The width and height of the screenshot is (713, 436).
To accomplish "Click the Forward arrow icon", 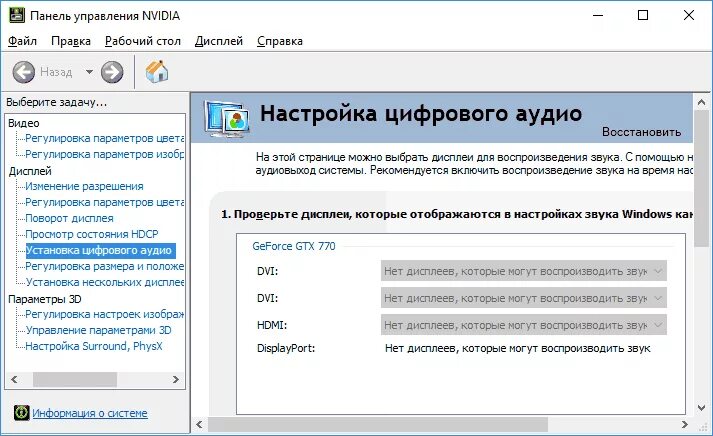I will [x=112, y=72].
